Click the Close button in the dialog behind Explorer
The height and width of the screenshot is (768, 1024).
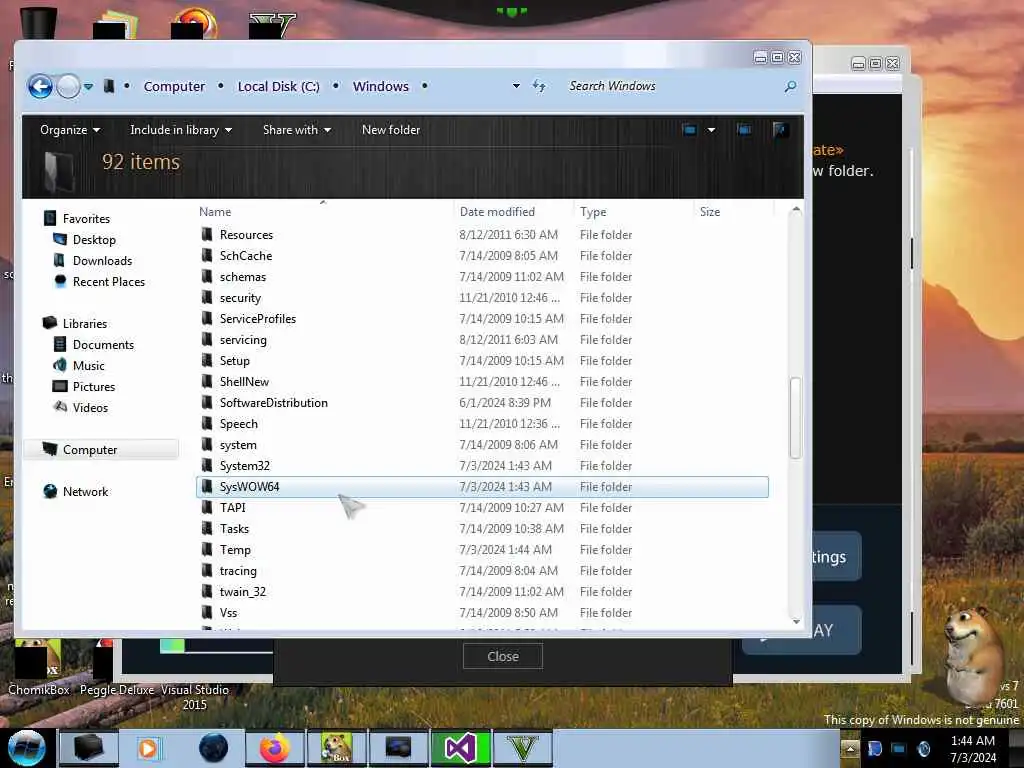tap(502, 656)
